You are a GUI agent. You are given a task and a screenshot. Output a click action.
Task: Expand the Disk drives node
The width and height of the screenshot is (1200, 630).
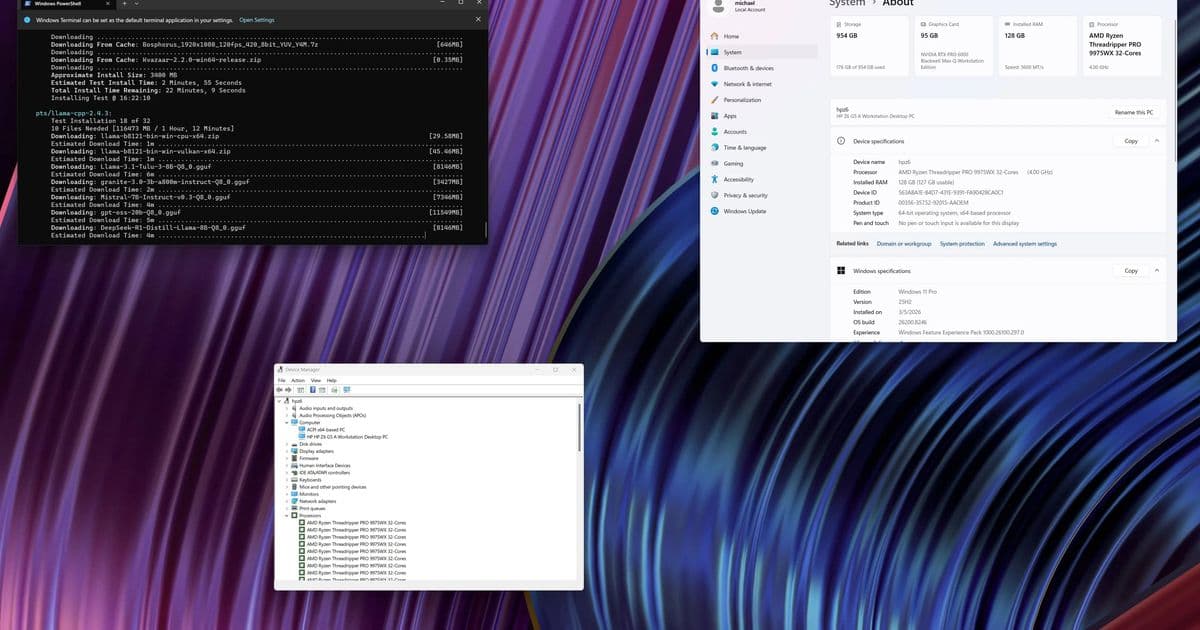(x=286, y=444)
